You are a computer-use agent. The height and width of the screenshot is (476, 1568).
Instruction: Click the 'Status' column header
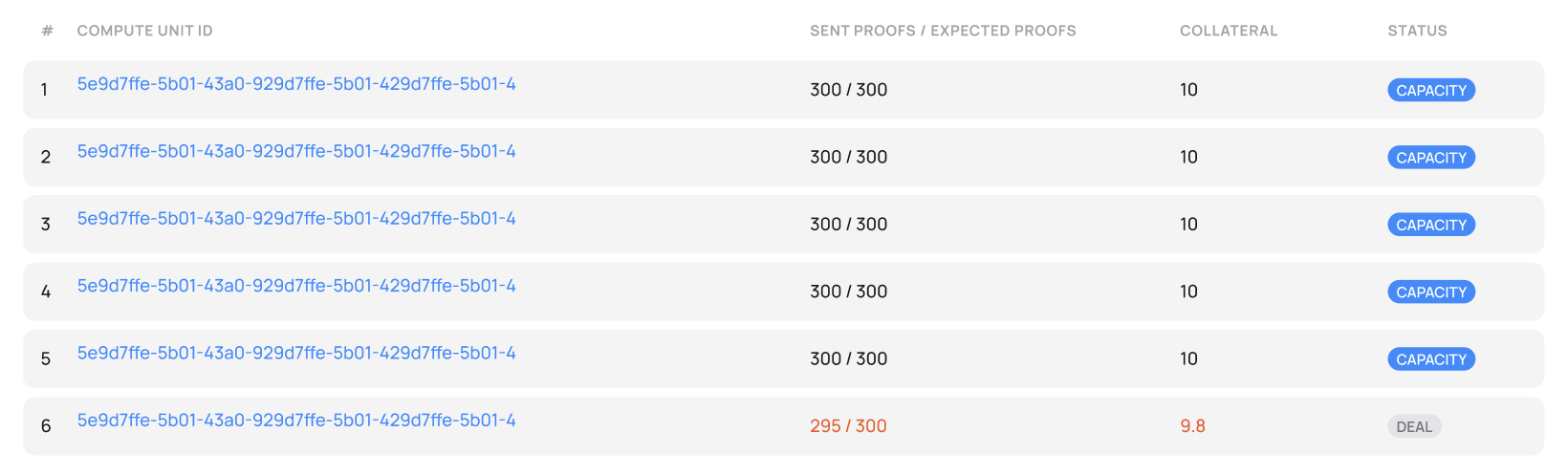(1417, 31)
